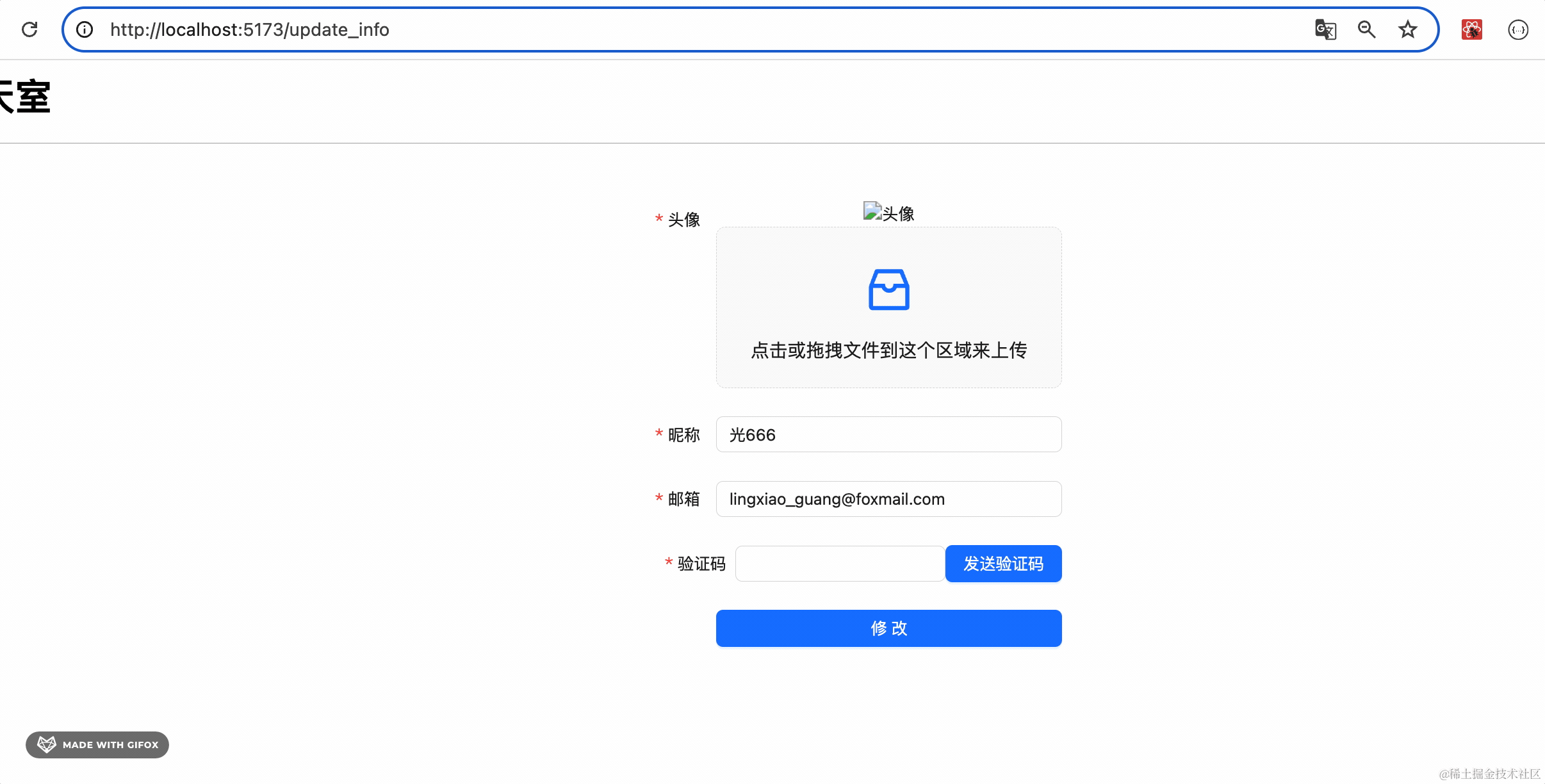Viewport: 1545px width, 784px height.
Task: Click the avatar upload drop area text
Action: [x=888, y=350]
